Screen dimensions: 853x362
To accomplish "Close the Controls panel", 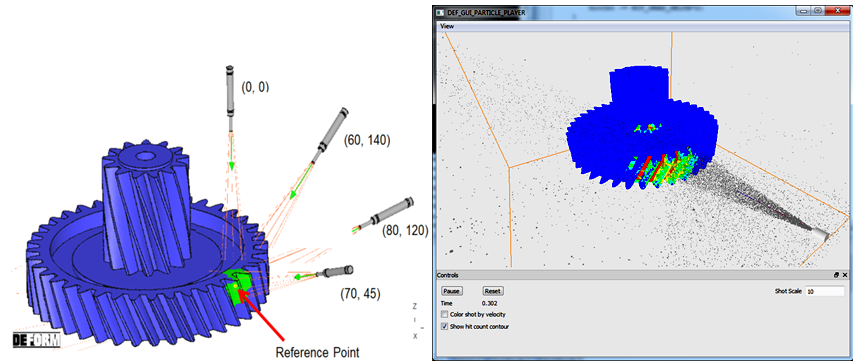I will pos(844,275).
